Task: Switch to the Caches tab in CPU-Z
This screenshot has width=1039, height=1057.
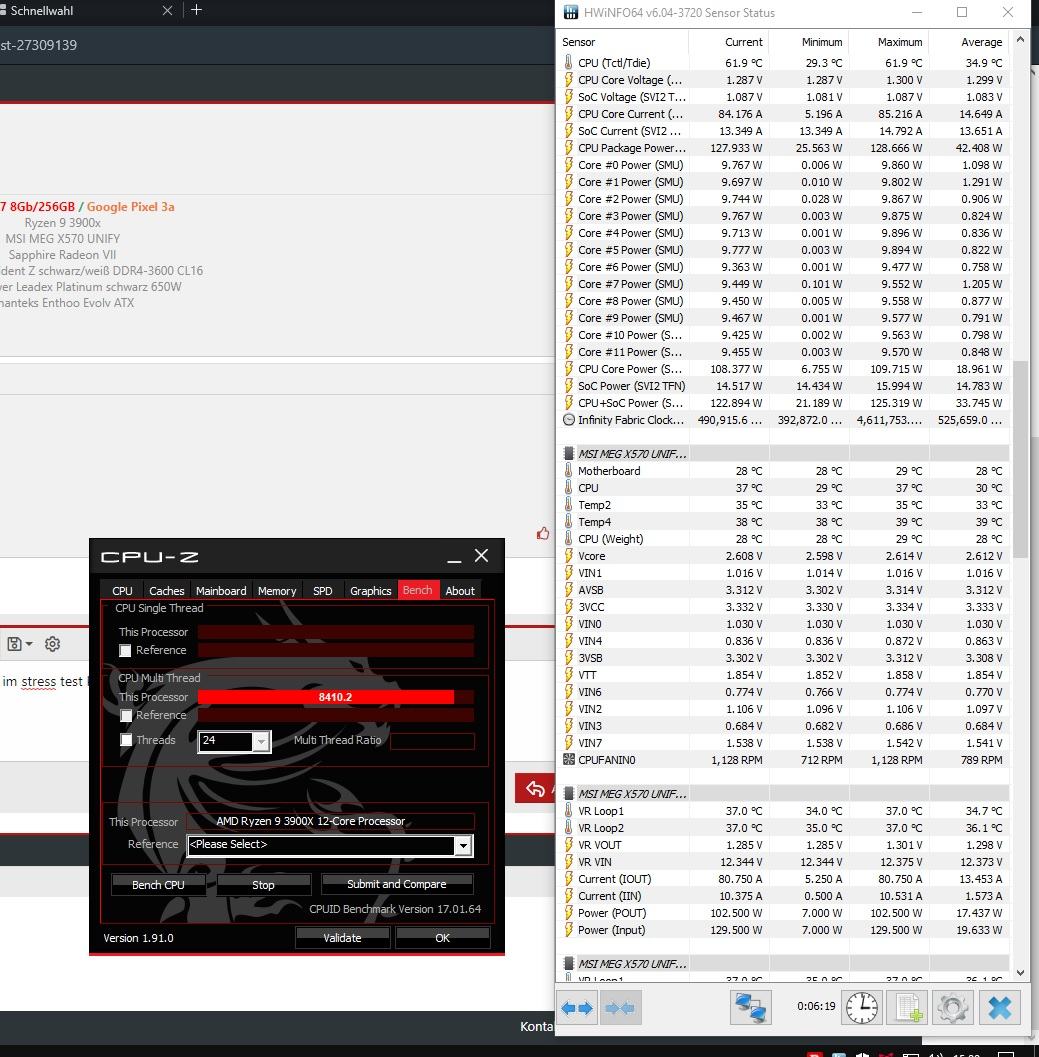Action: pyautogui.click(x=167, y=591)
